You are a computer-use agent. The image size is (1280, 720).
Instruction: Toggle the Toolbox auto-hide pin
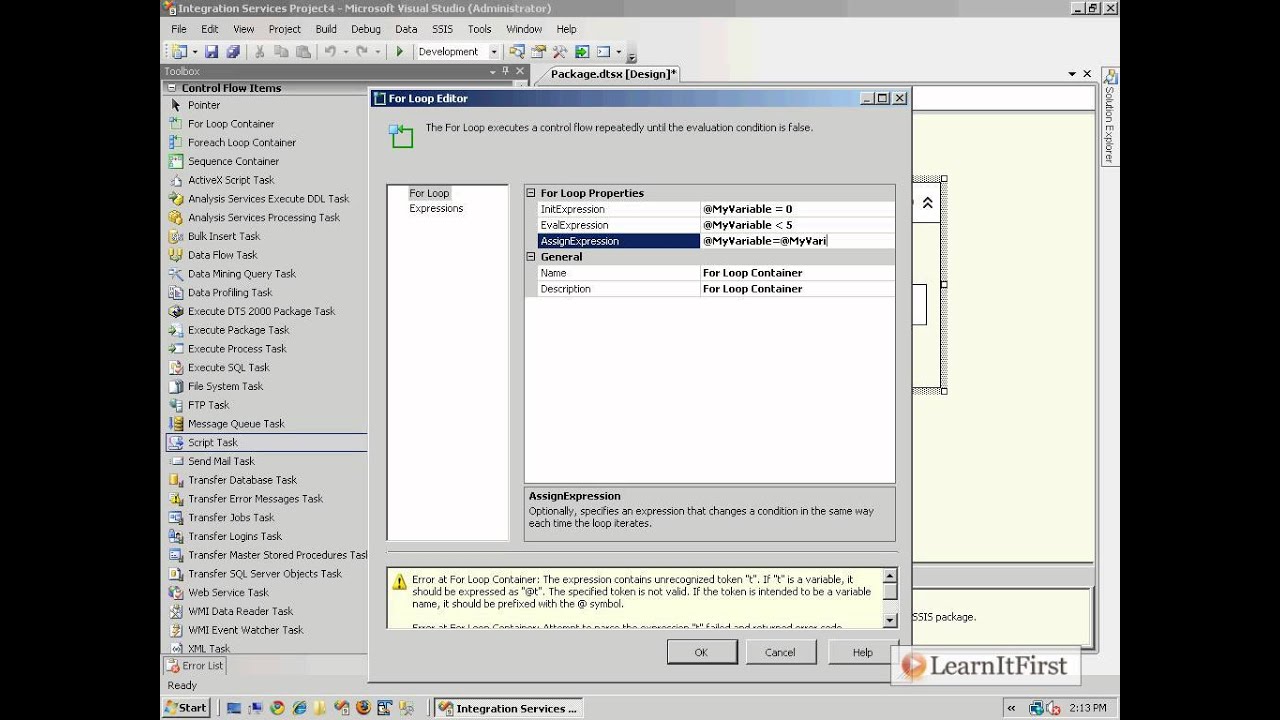(506, 72)
